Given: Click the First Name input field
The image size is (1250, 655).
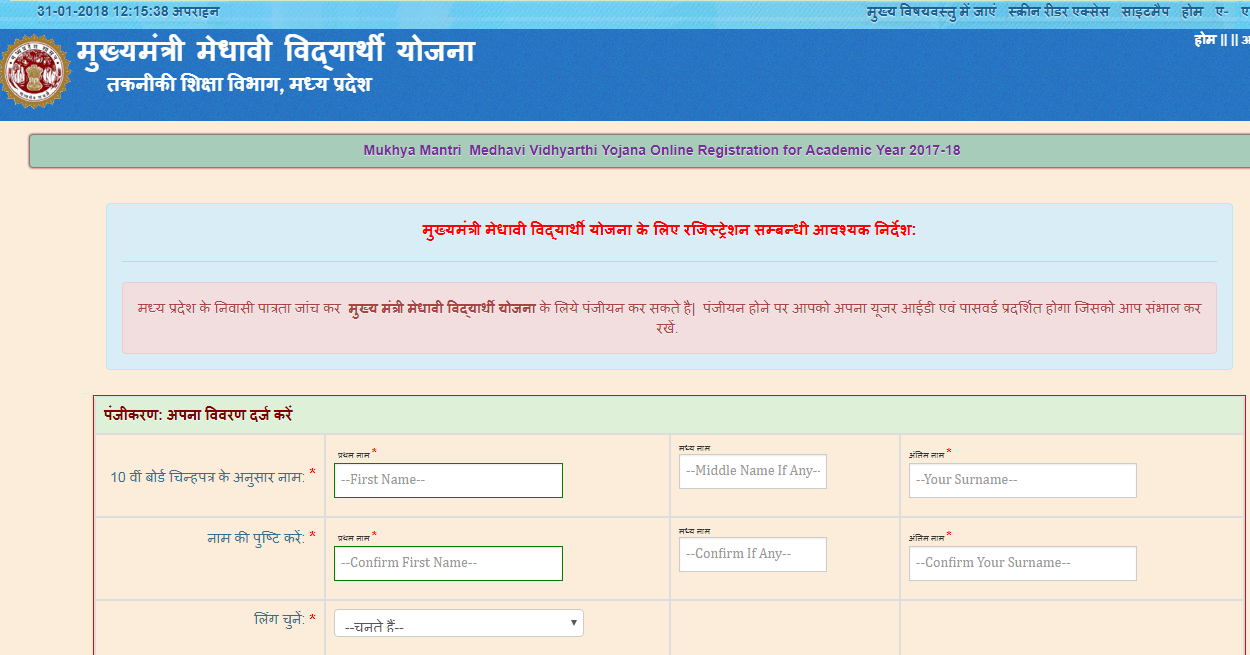Looking at the screenshot, I should pyautogui.click(x=448, y=480).
